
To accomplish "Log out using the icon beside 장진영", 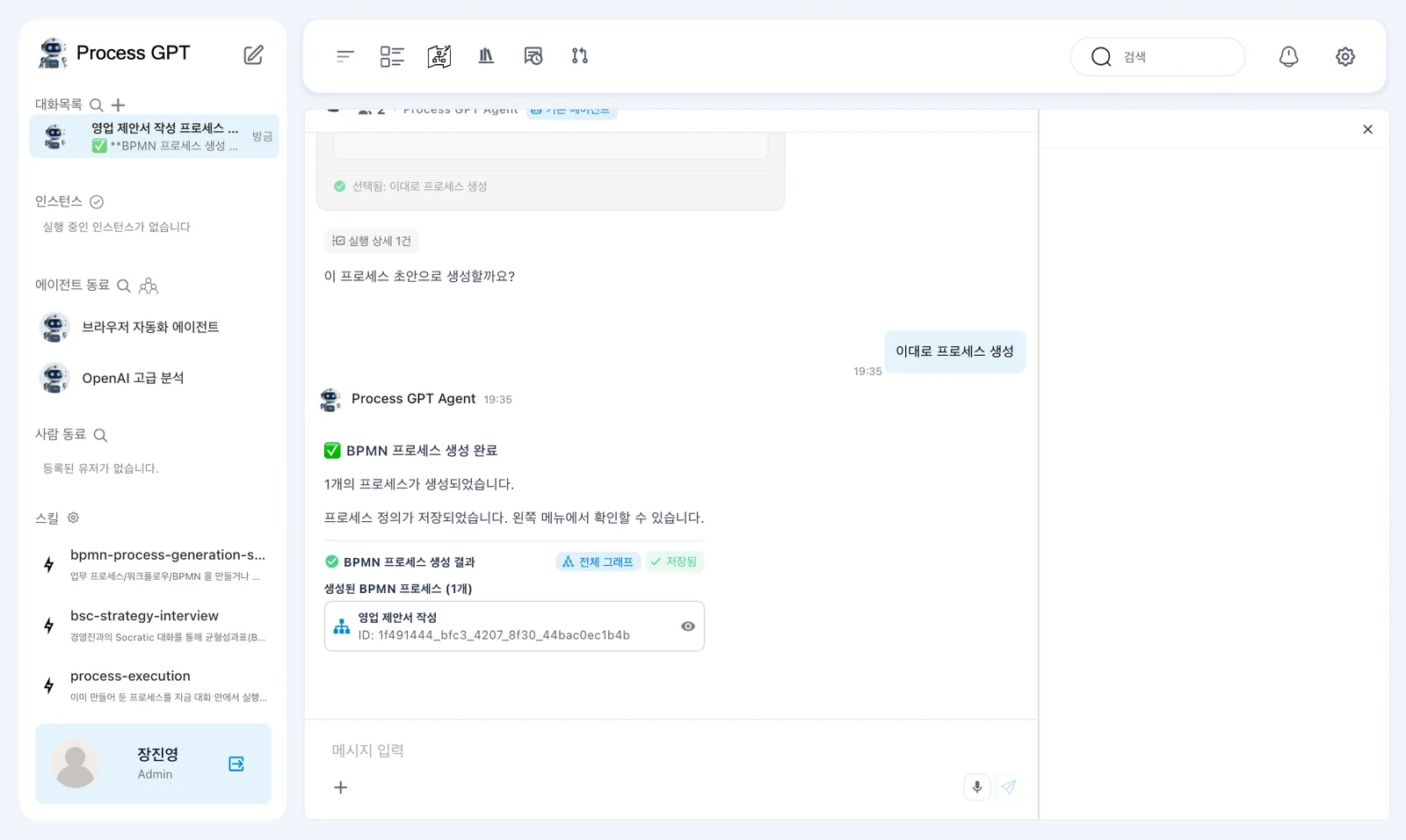I will (236, 764).
